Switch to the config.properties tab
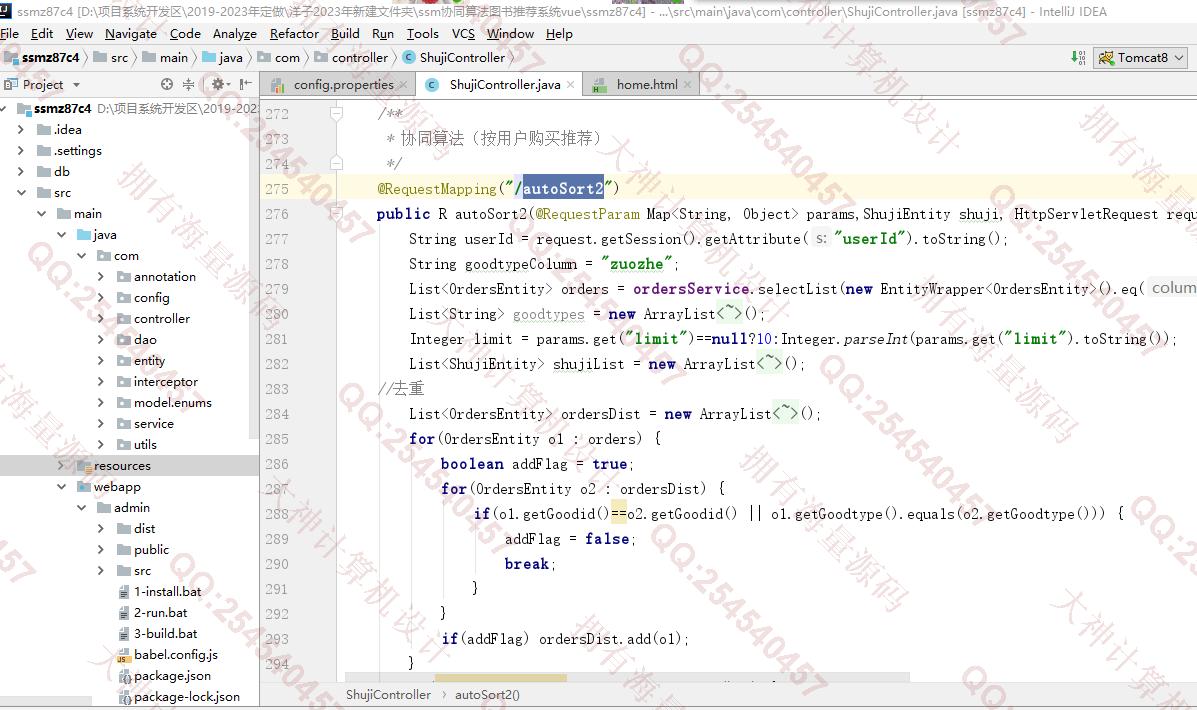The height and width of the screenshot is (710, 1197). 337,85
